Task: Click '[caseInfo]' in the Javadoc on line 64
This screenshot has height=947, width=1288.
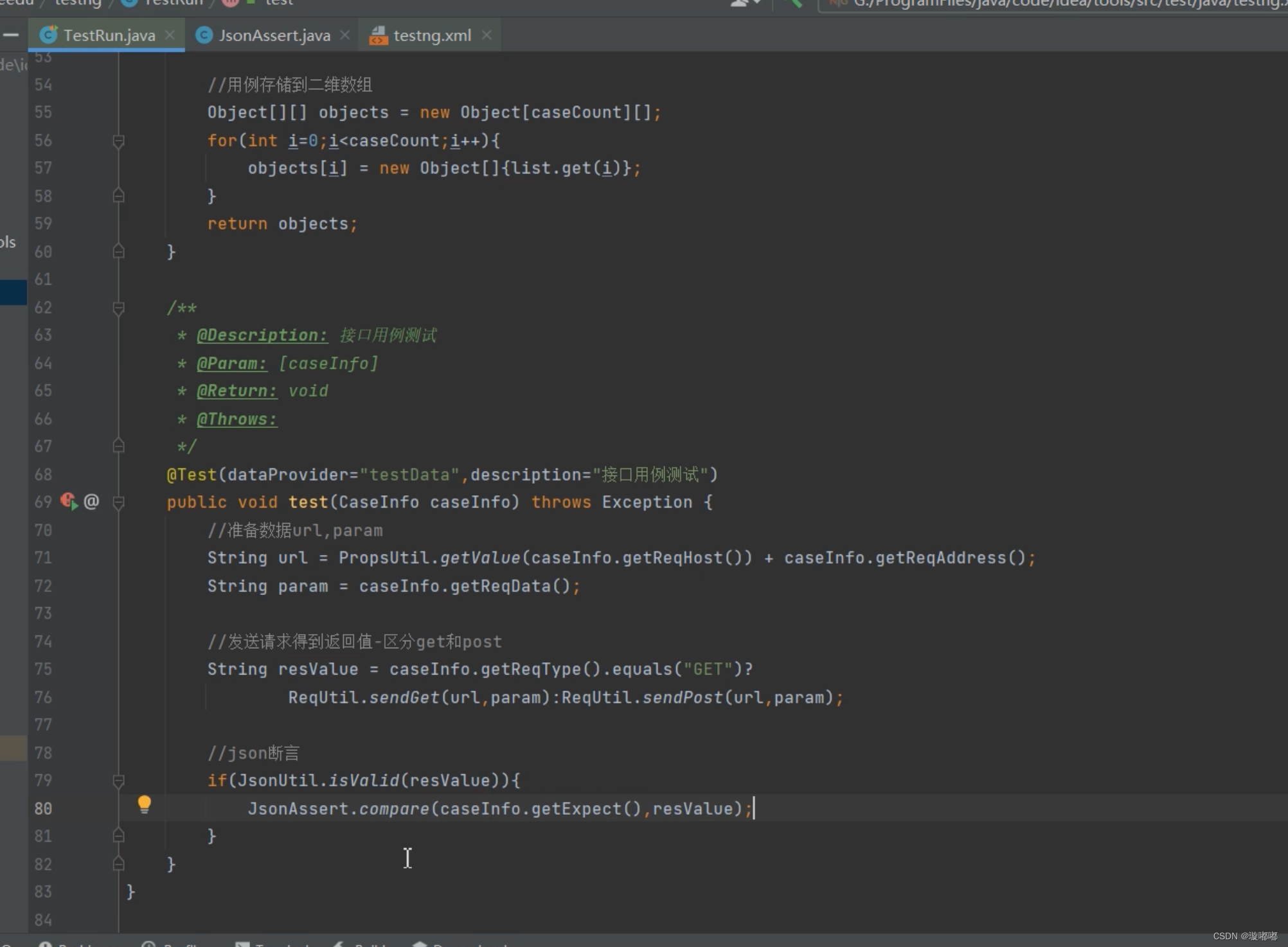Action: 328,364
